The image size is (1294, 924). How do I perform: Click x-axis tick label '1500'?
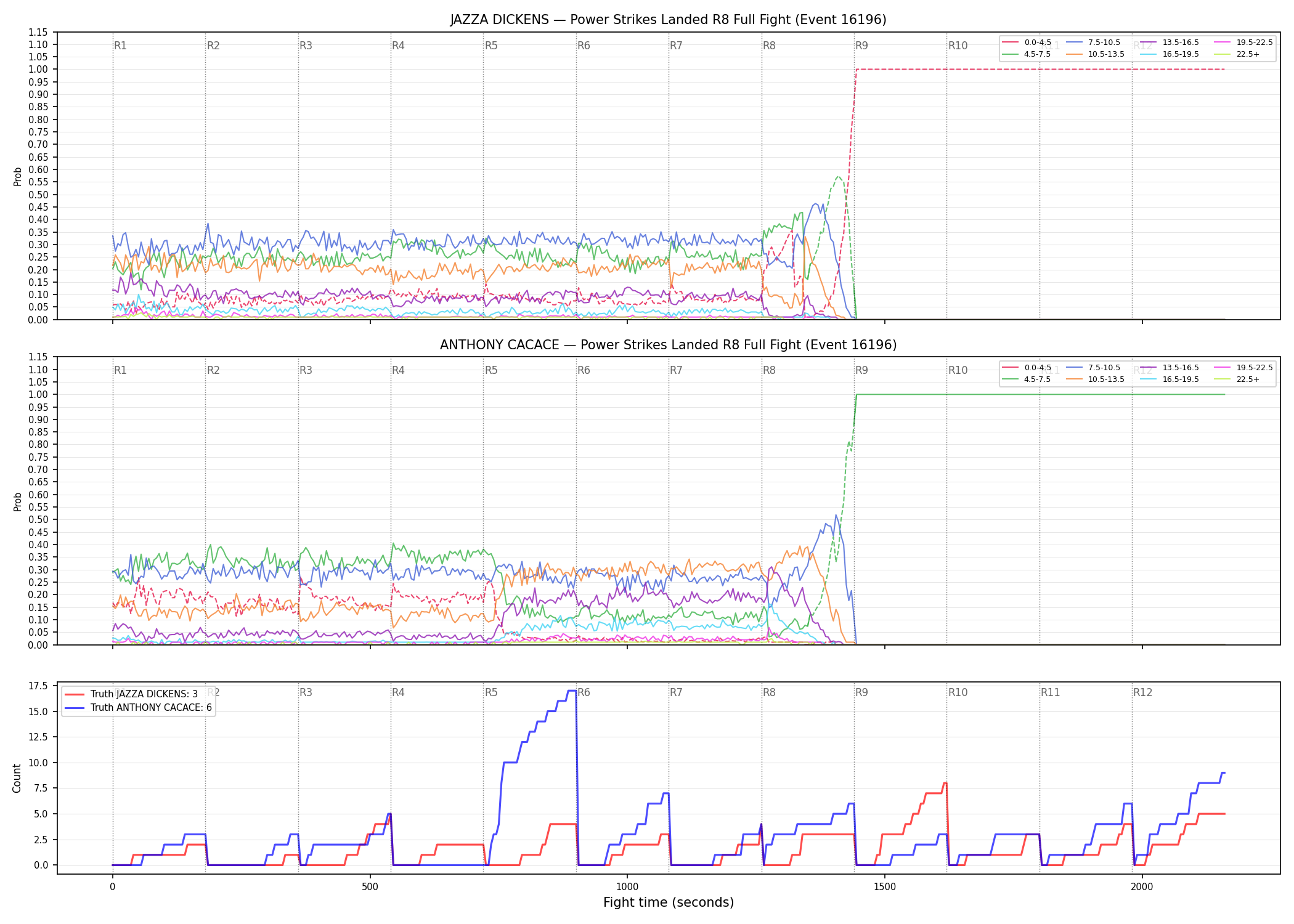[885, 887]
